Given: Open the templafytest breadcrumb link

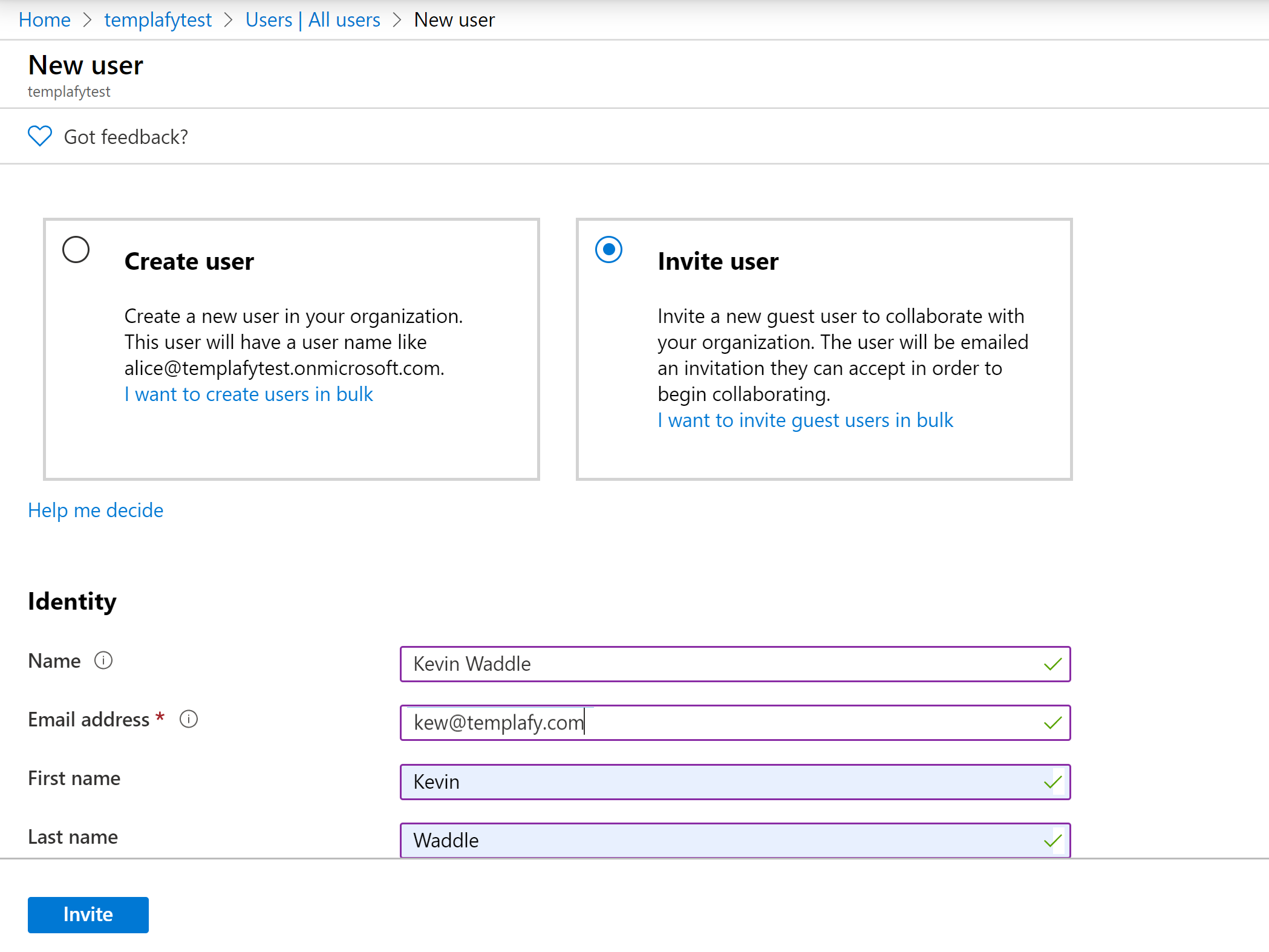Looking at the screenshot, I should click(x=158, y=20).
